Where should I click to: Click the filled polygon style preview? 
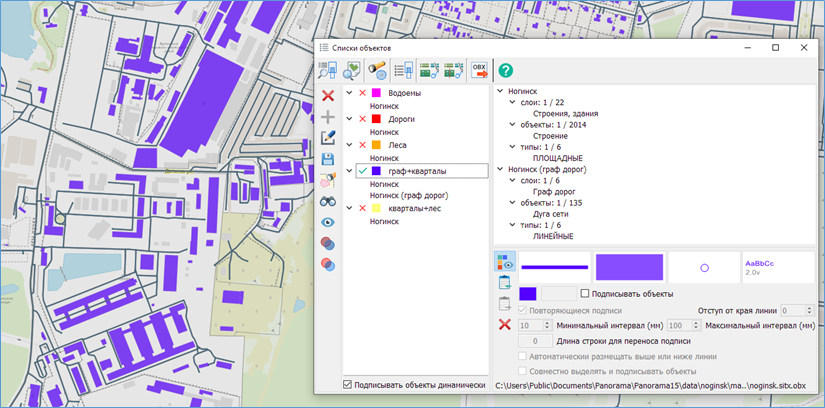coord(629,267)
